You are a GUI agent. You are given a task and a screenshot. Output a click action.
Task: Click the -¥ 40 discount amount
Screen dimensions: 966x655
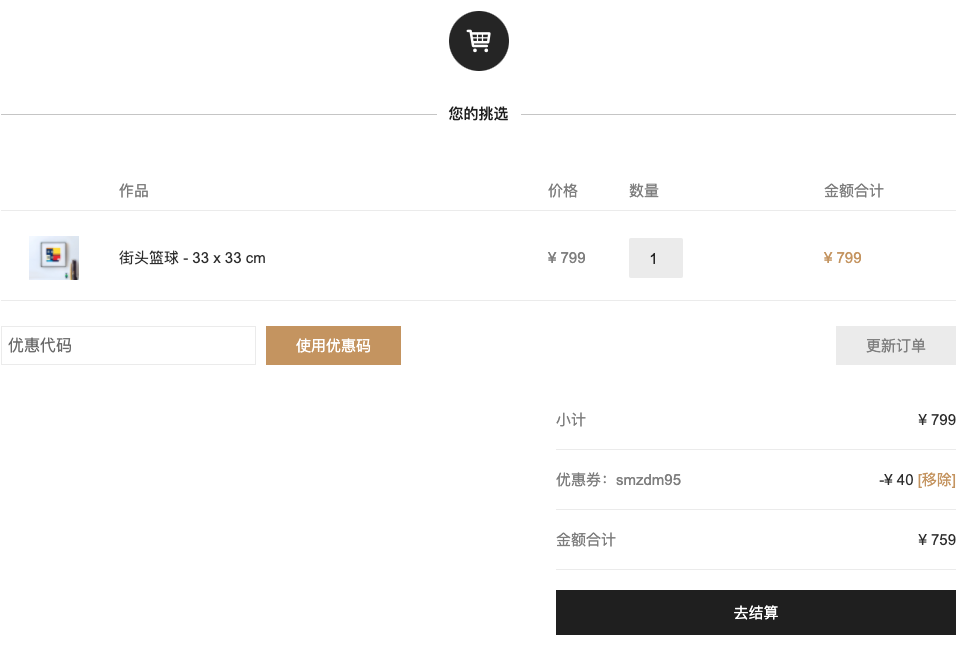896,479
